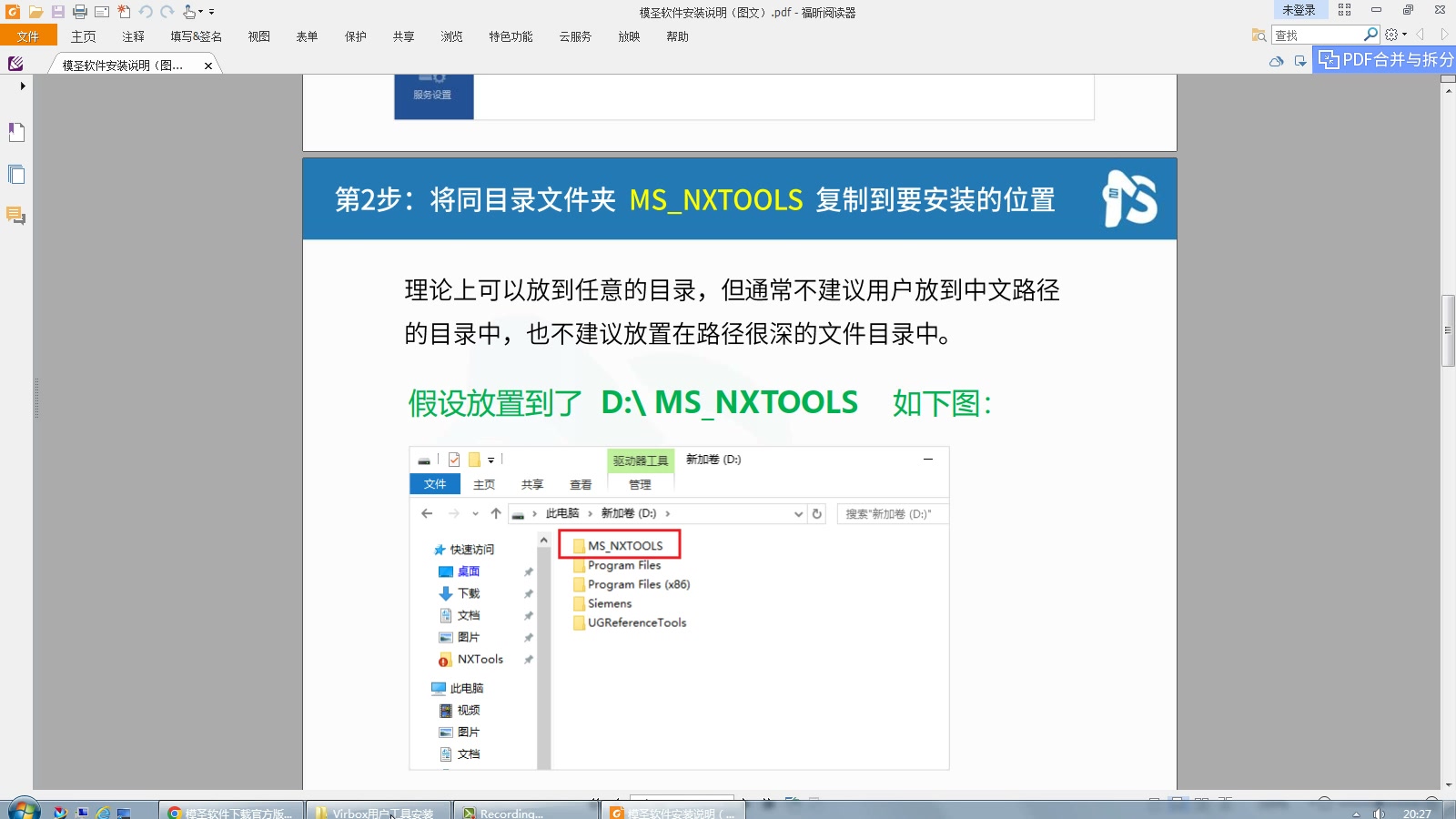
Task: Expand the Hand tool mode dropdown arrow
Action: (x=200, y=12)
